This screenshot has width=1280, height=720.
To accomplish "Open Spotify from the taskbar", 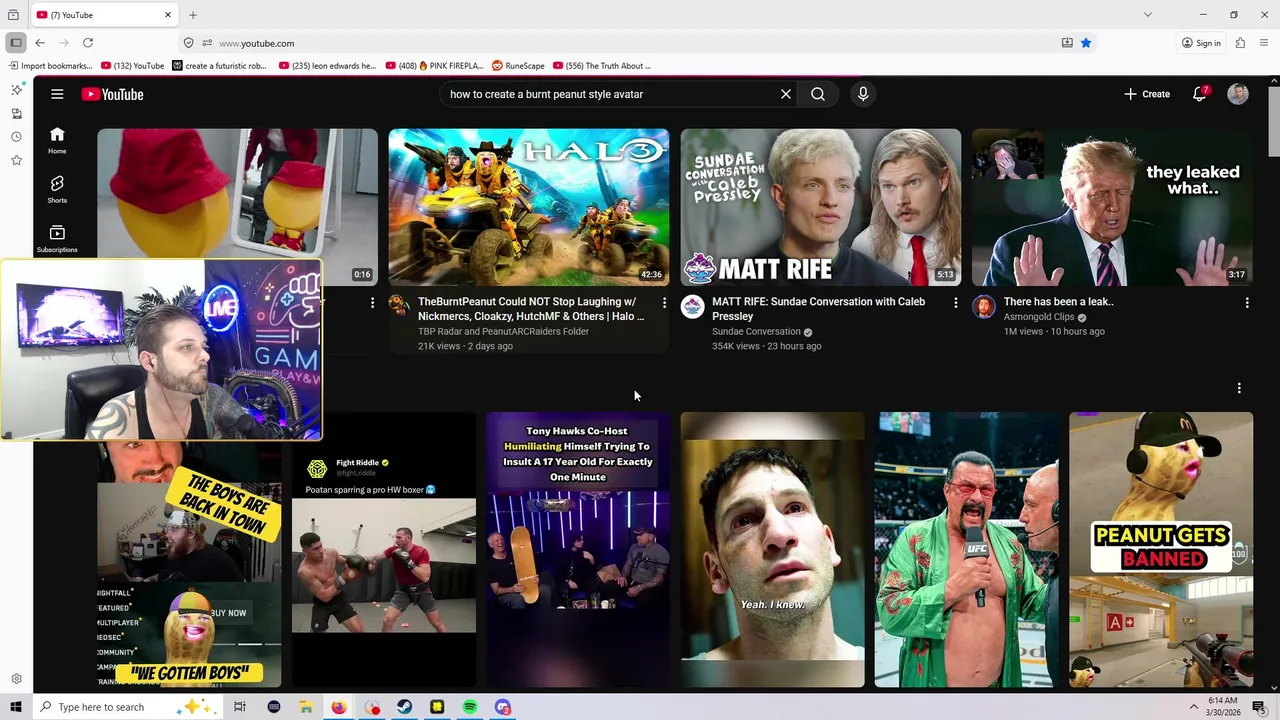I will [x=470, y=707].
